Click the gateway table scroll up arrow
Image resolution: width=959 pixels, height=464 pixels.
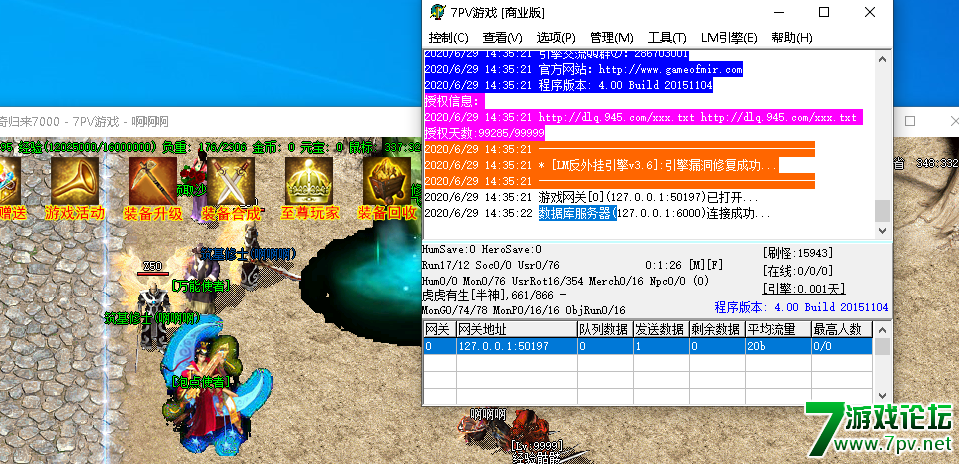[882, 330]
